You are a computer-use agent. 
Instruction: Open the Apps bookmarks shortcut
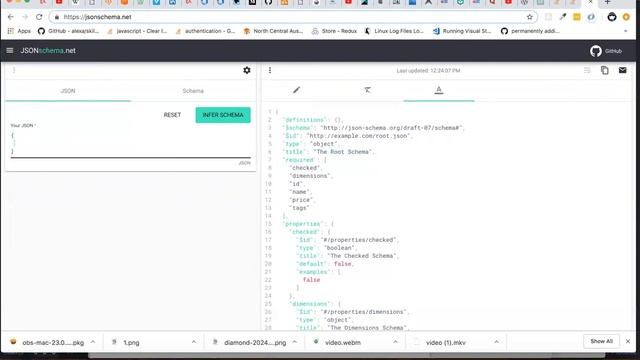(19, 31)
